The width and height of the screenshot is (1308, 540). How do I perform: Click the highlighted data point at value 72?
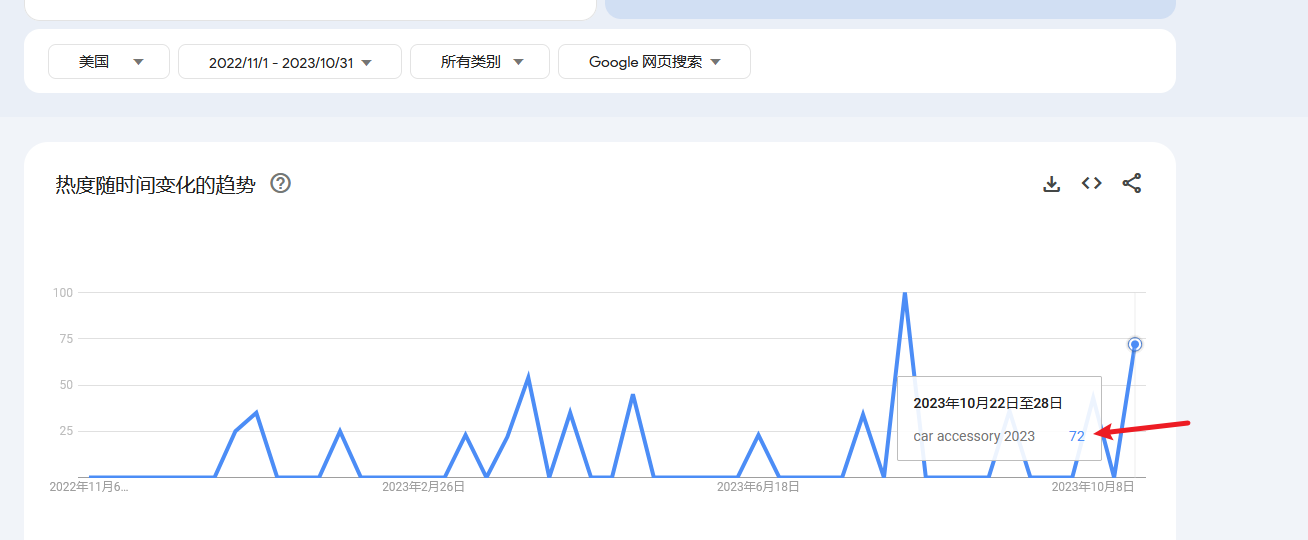click(1135, 344)
